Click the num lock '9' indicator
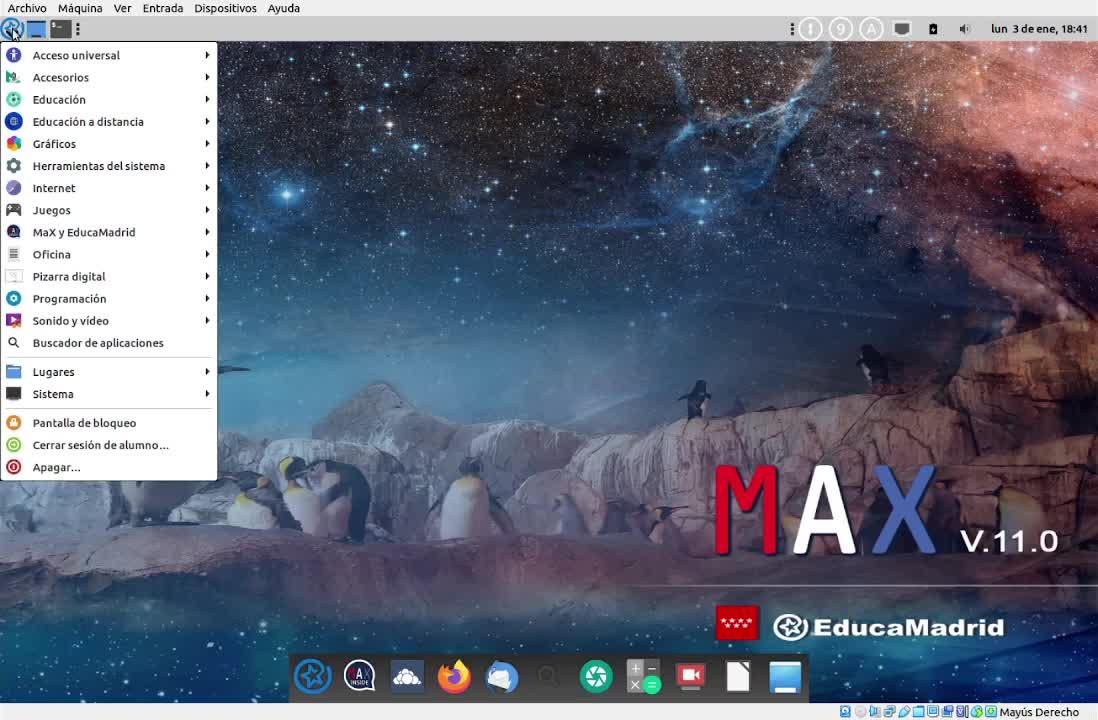The height and width of the screenshot is (720, 1098). 840,29
